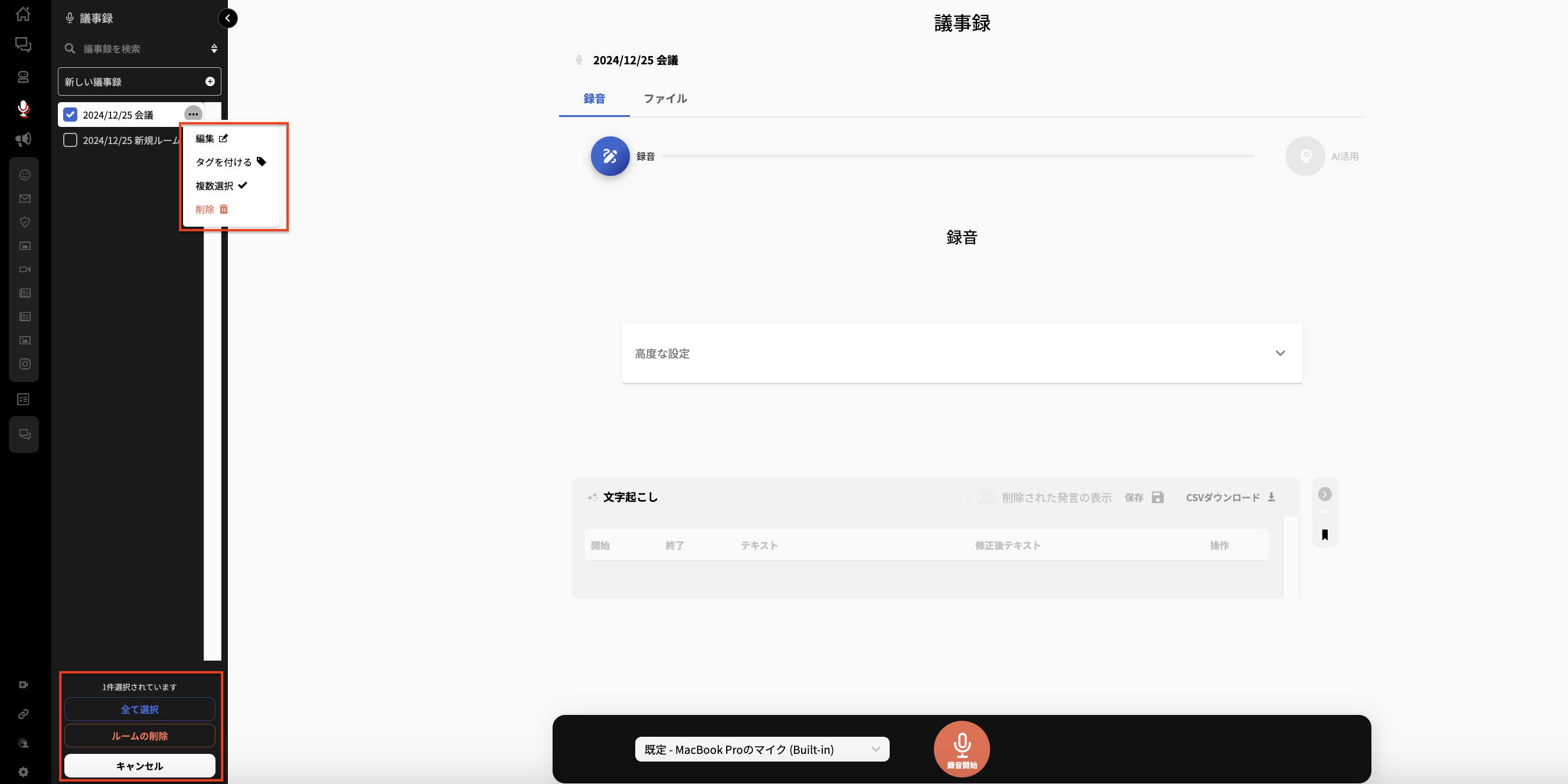
Task: Click the link icon near the bottom sidebar
Action: click(x=23, y=713)
